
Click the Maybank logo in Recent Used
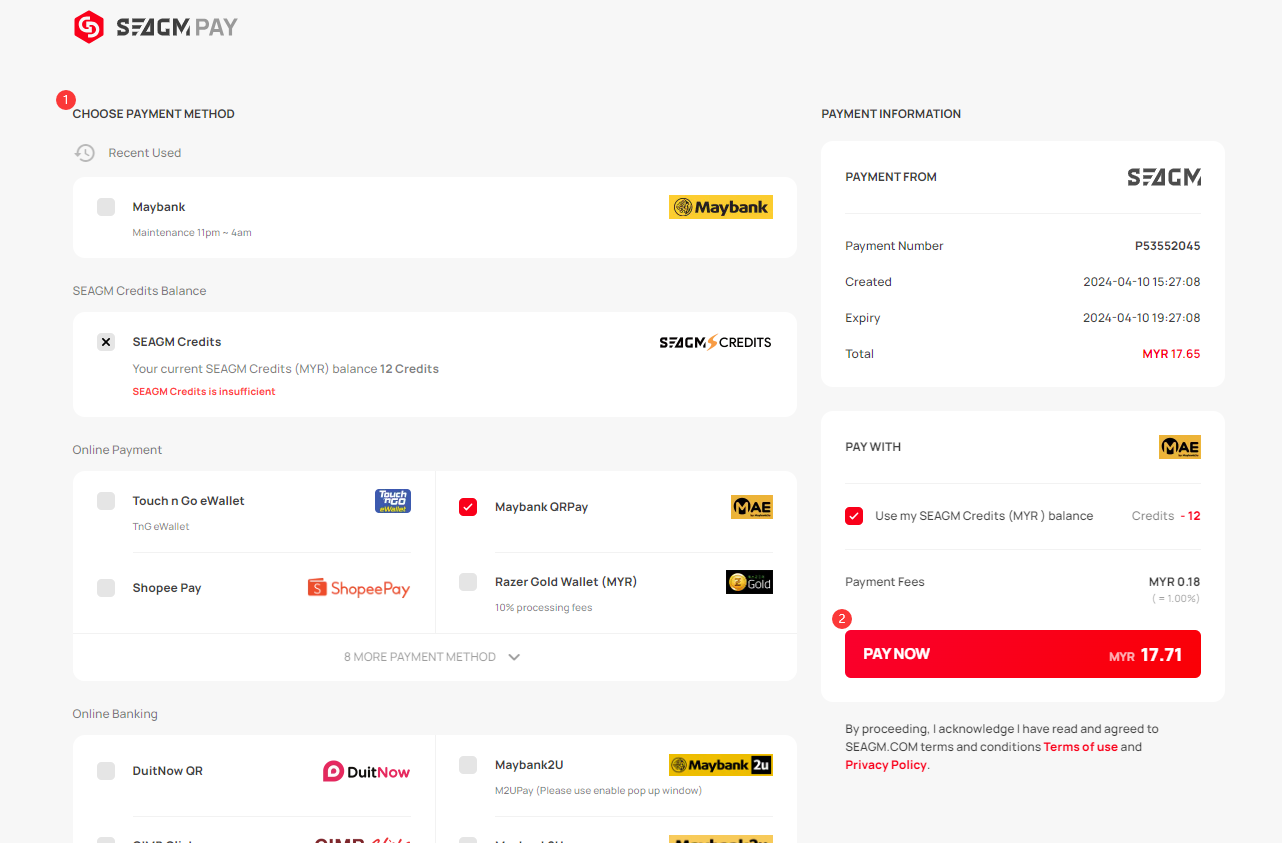click(x=721, y=207)
